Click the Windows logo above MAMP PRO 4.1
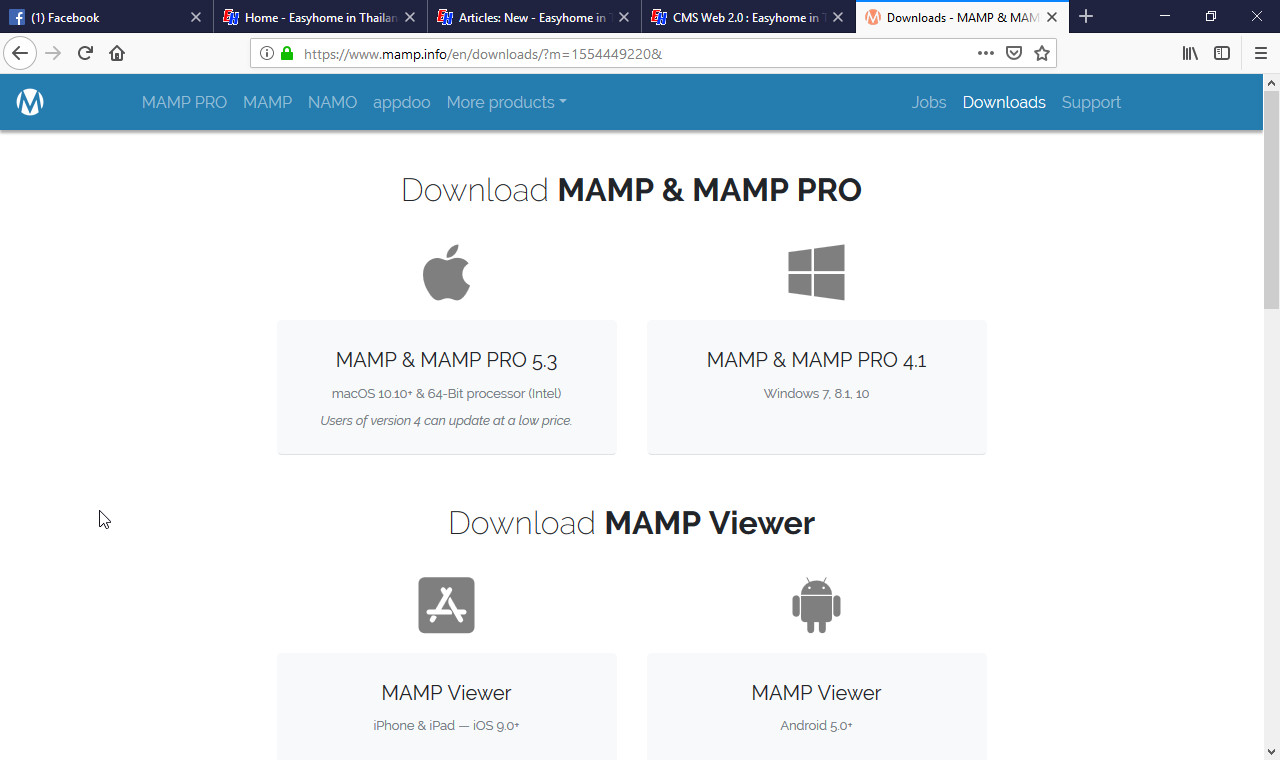The width and height of the screenshot is (1280, 760). (816, 271)
